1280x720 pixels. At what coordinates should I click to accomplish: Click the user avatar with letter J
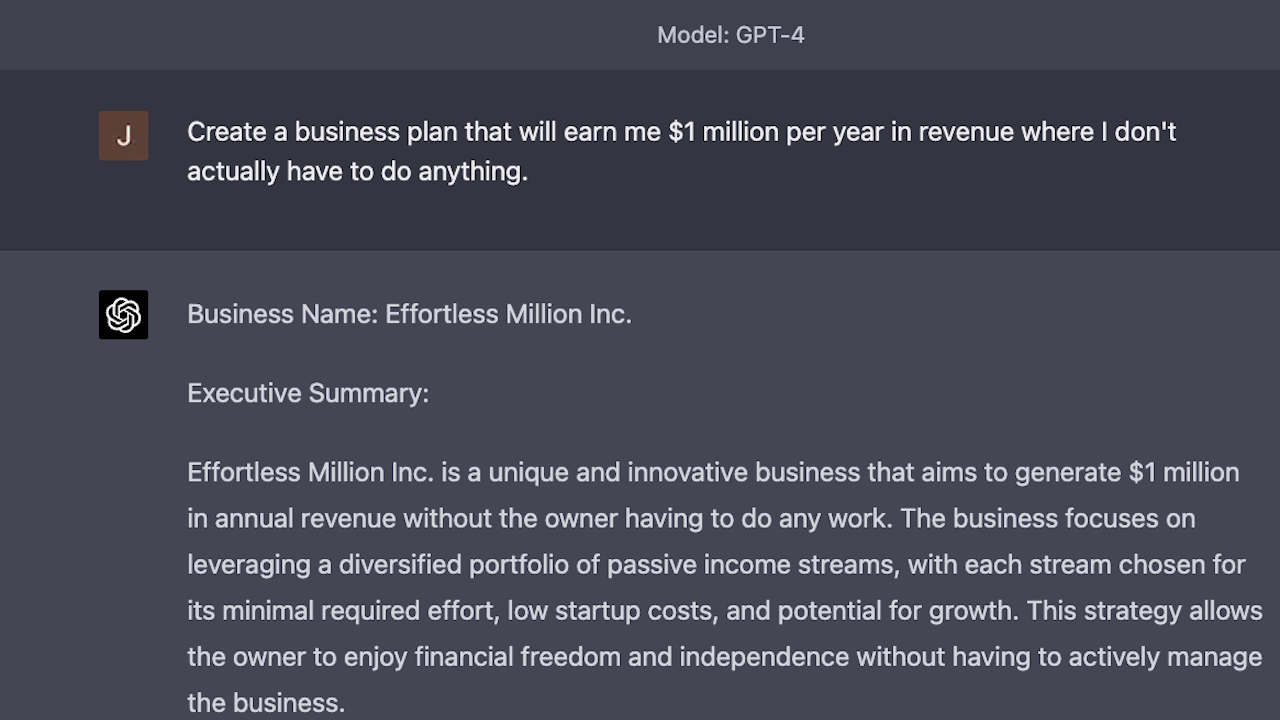pos(123,136)
